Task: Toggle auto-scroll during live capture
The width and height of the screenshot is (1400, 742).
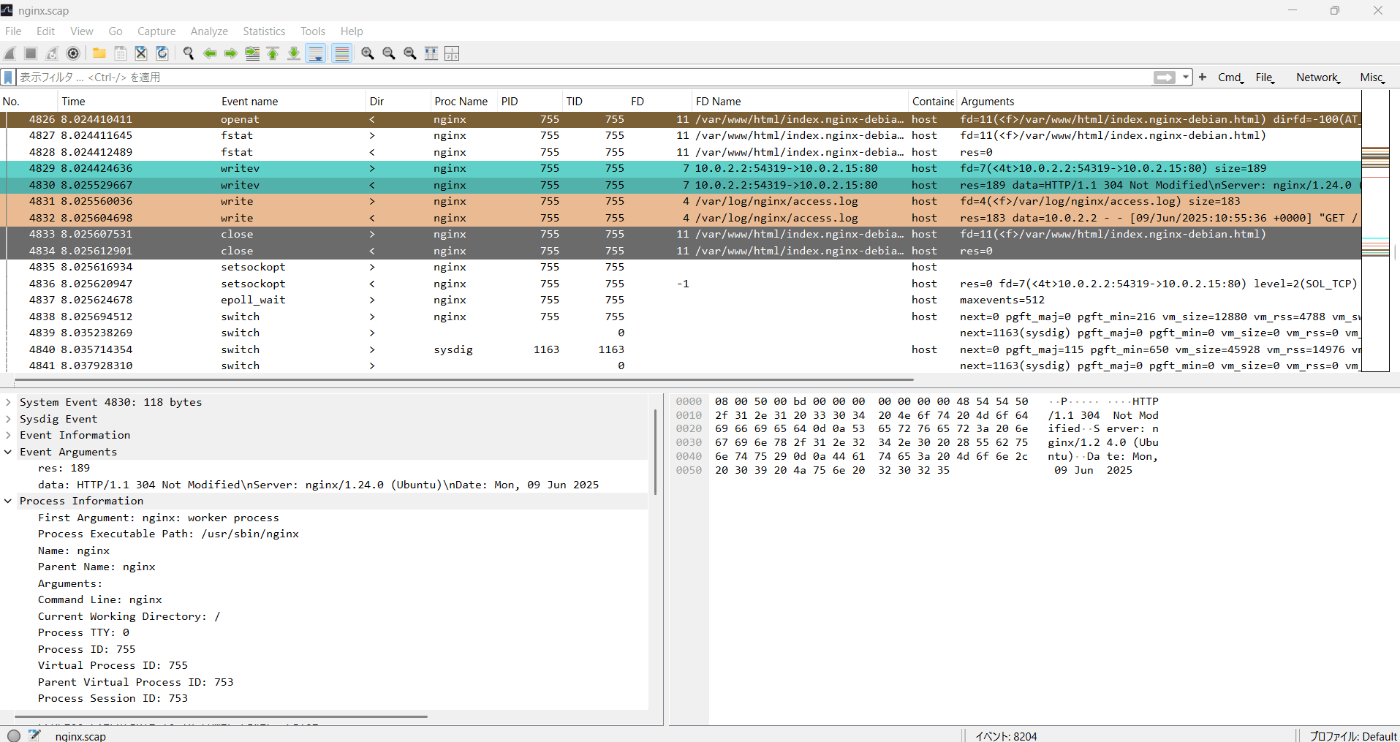Action: [x=316, y=53]
